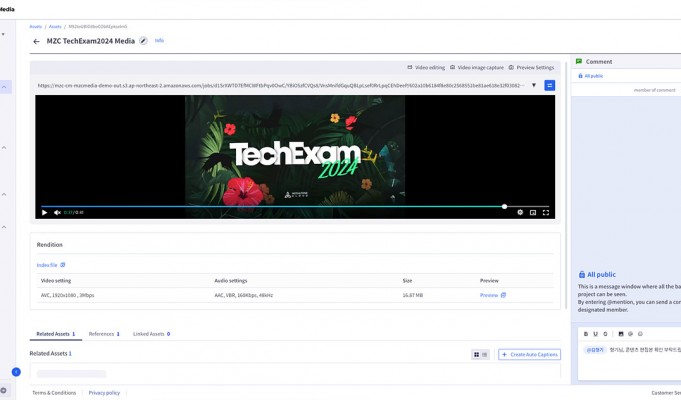
Task: Unmute the video player volume
Action: click(x=57, y=212)
